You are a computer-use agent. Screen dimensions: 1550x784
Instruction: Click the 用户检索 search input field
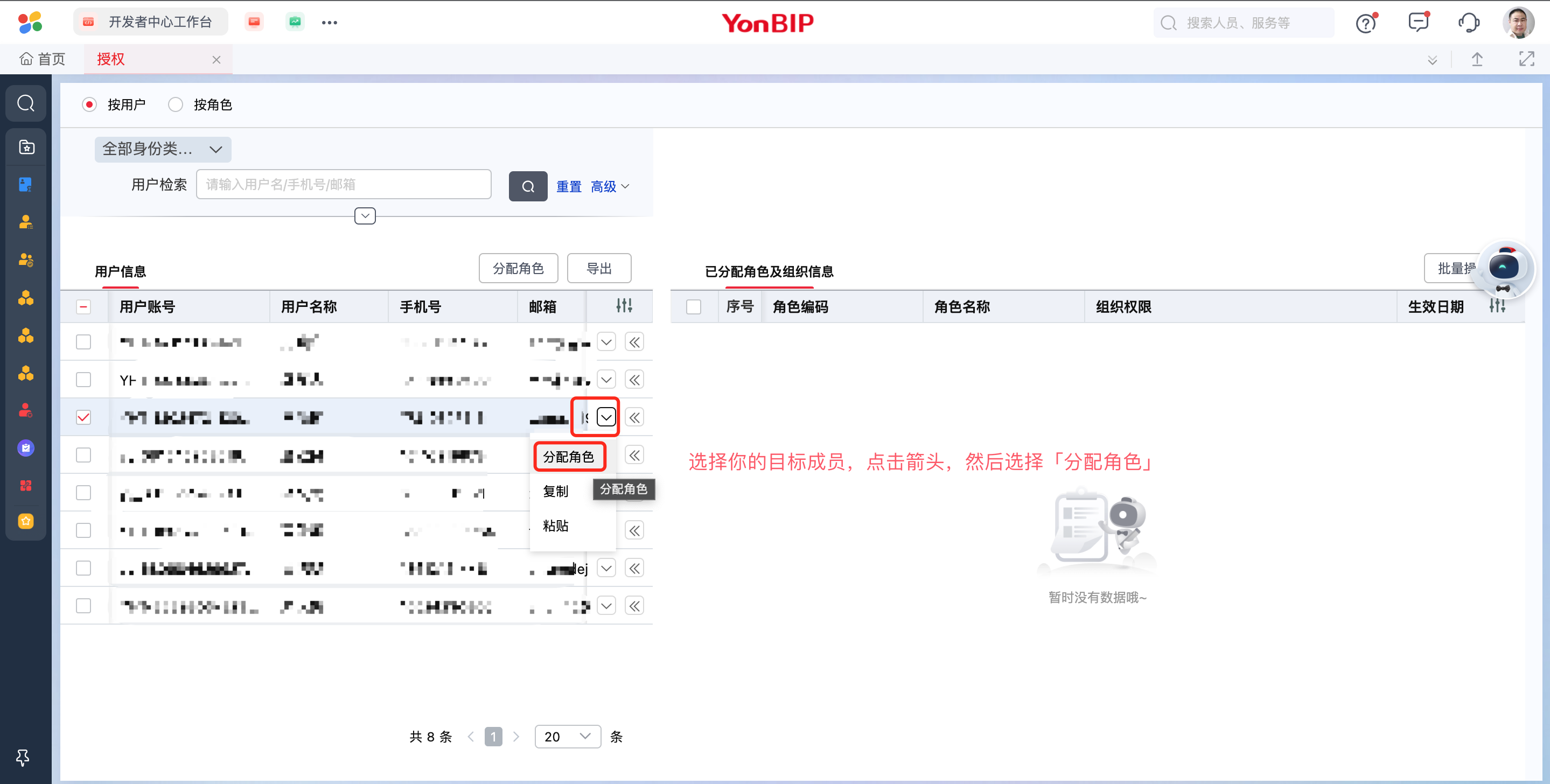344,185
